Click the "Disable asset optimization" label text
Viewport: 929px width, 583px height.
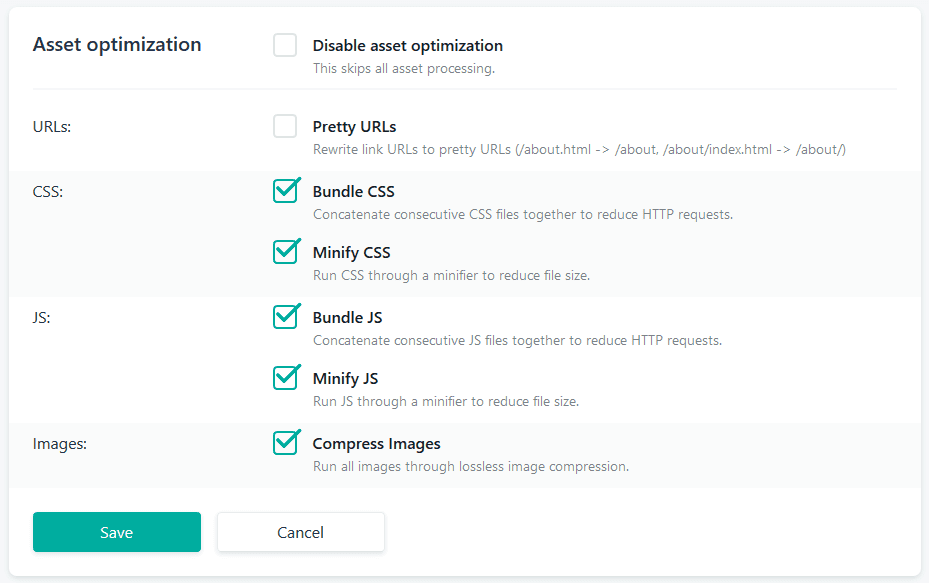[407, 46]
